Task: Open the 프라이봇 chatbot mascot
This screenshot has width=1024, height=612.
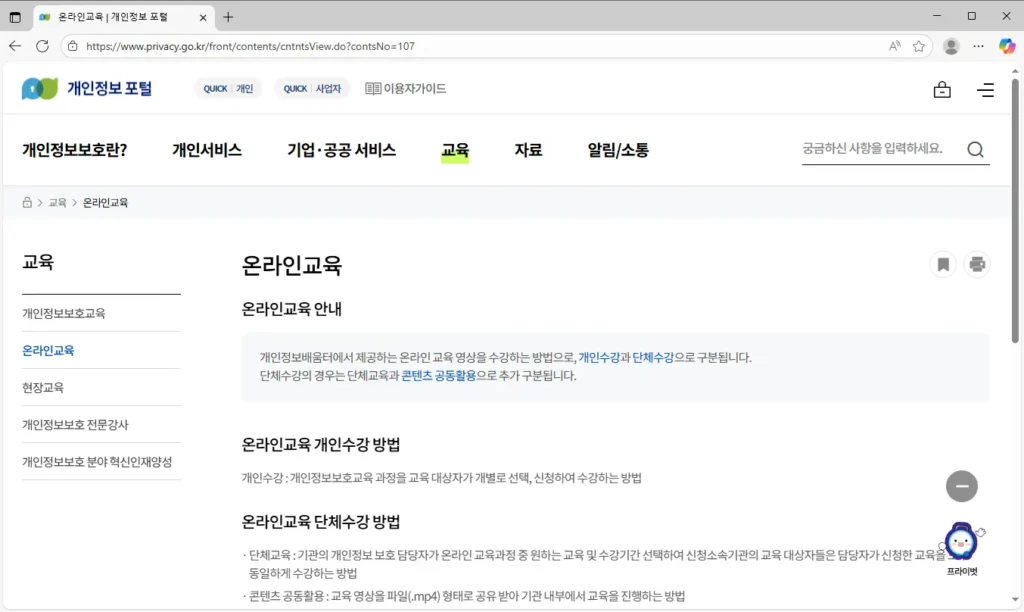Action: point(961,543)
